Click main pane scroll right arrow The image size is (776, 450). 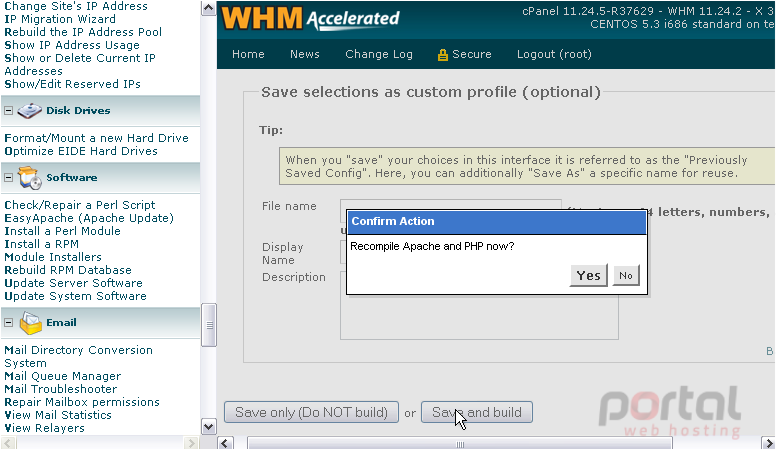click(x=768, y=443)
